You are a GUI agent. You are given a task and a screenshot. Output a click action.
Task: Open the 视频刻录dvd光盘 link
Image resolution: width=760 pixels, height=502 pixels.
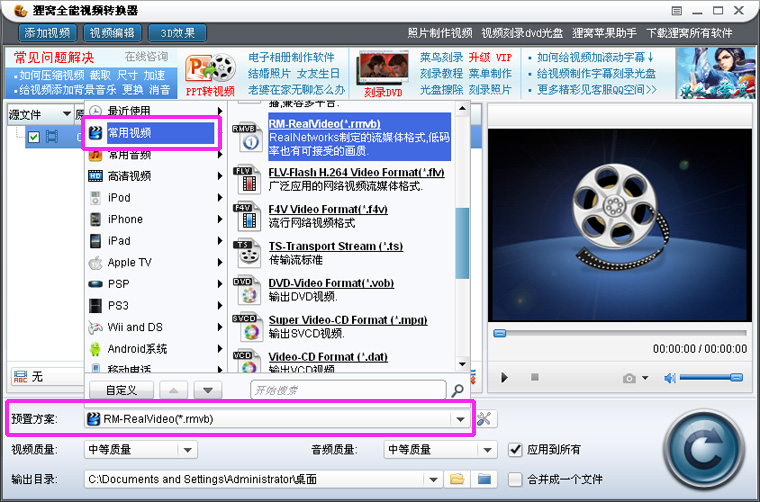click(x=522, y=33)
